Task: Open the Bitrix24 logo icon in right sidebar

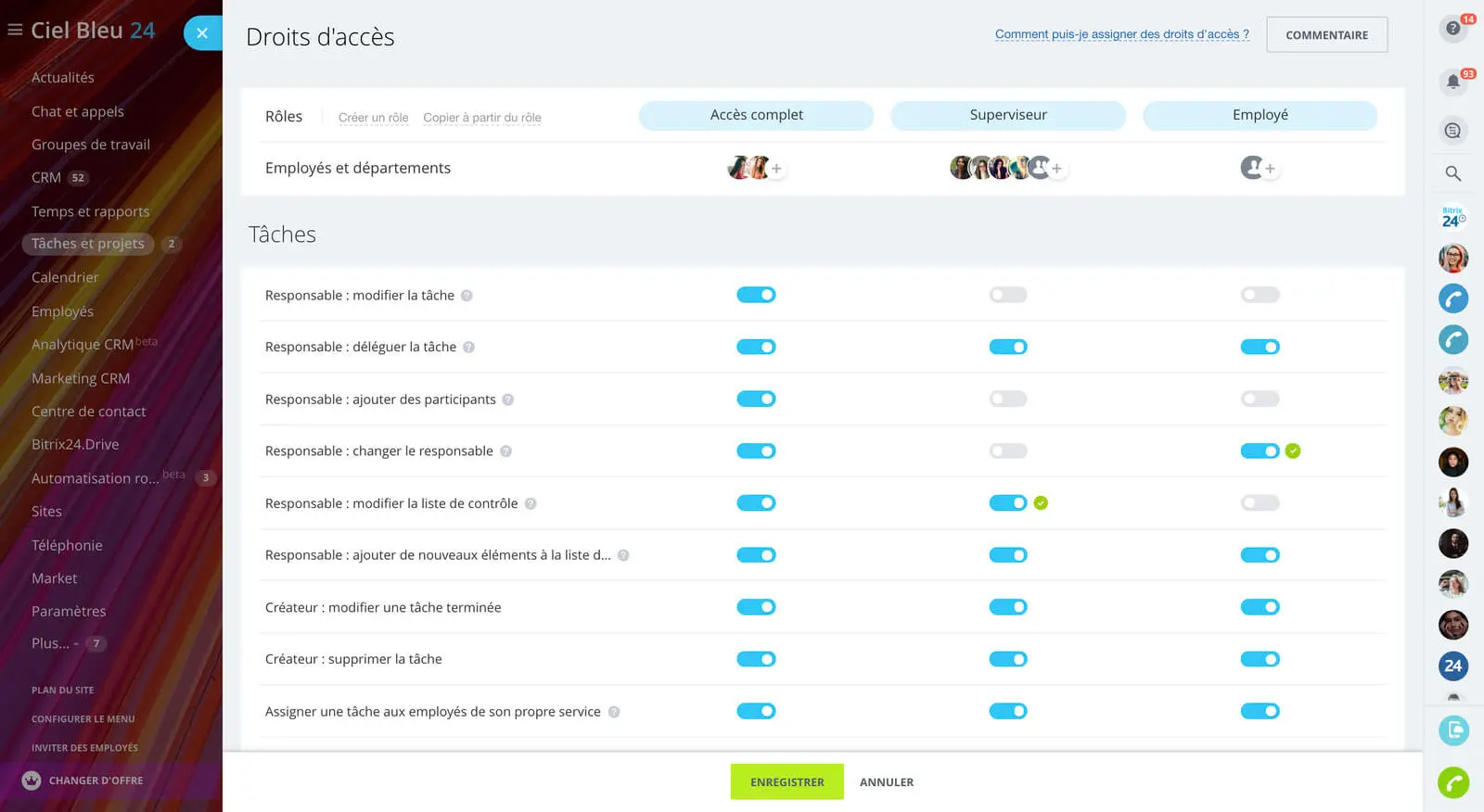Action: pos(1452,217)
